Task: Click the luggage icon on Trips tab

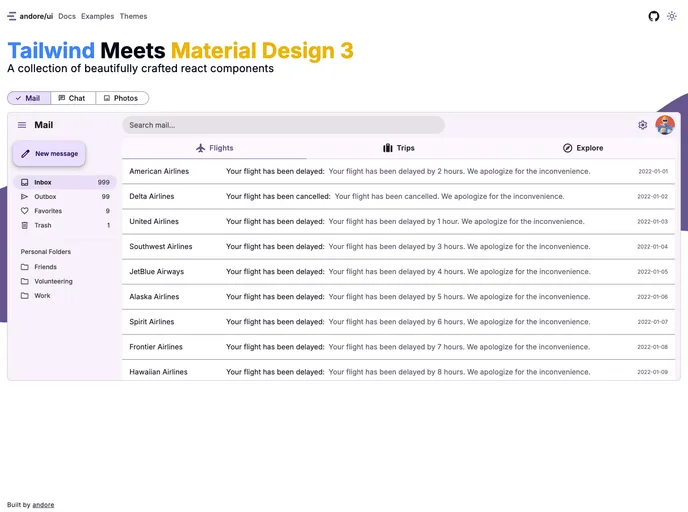Action: [x=387, y=148]
